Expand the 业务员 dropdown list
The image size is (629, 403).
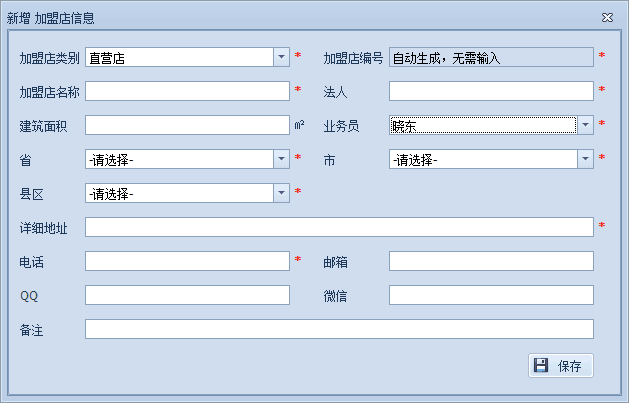[x=585, y=125]
